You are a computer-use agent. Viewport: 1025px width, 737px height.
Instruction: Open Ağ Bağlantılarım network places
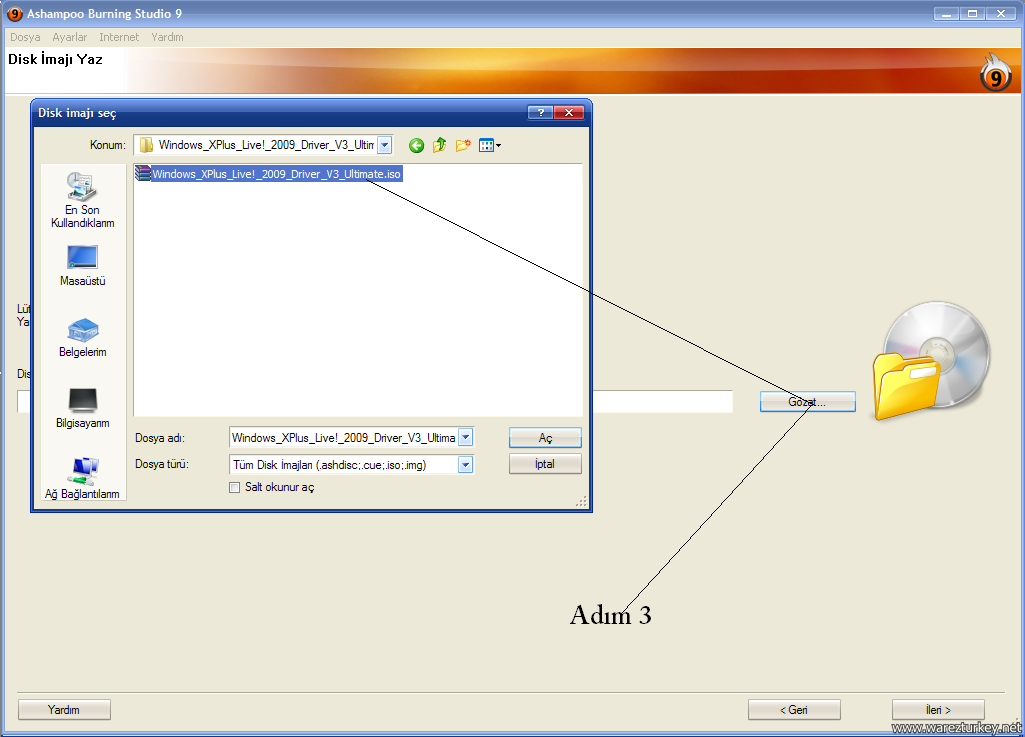tap(82, 479)
